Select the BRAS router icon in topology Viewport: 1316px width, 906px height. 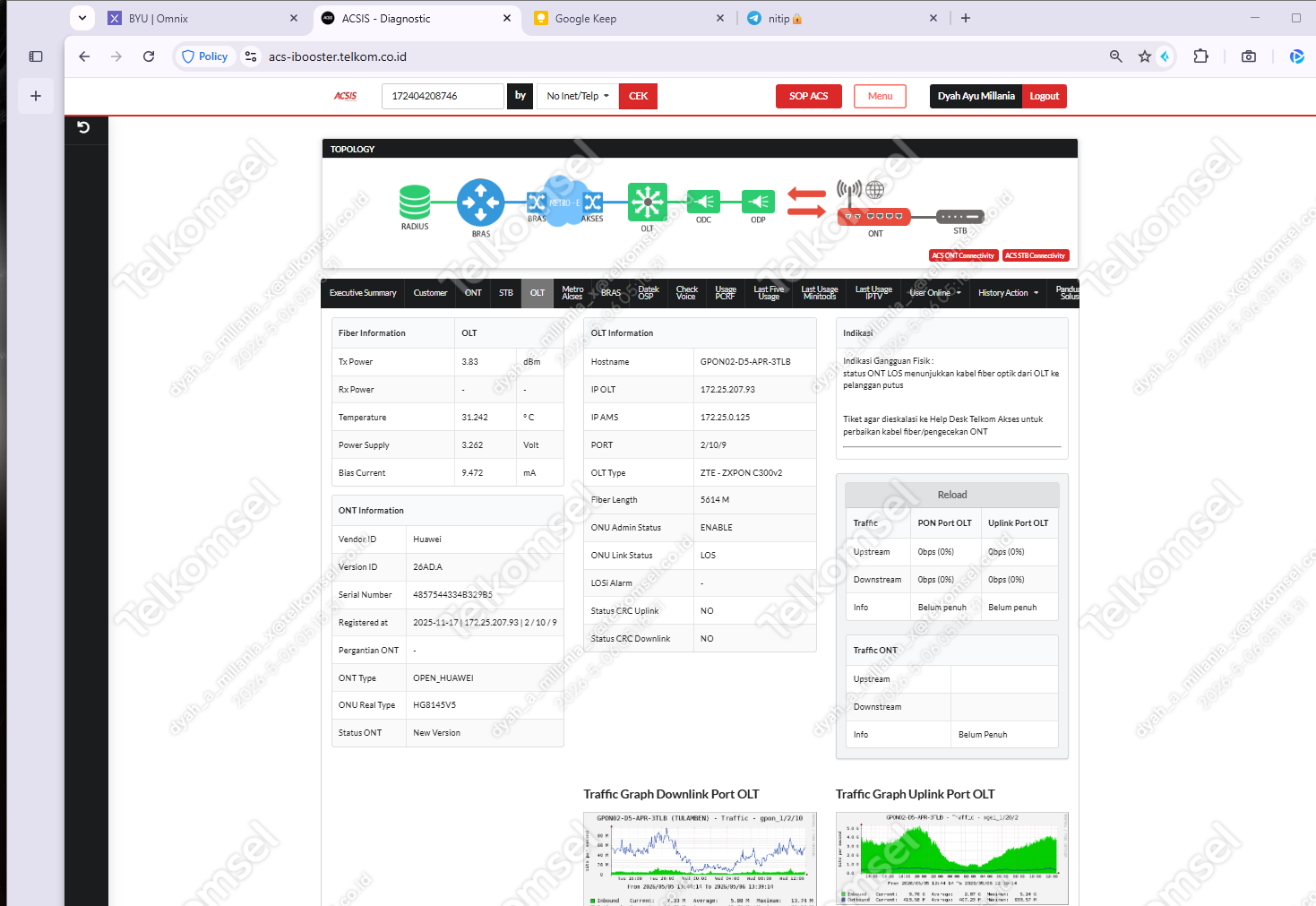click(481, 203)
